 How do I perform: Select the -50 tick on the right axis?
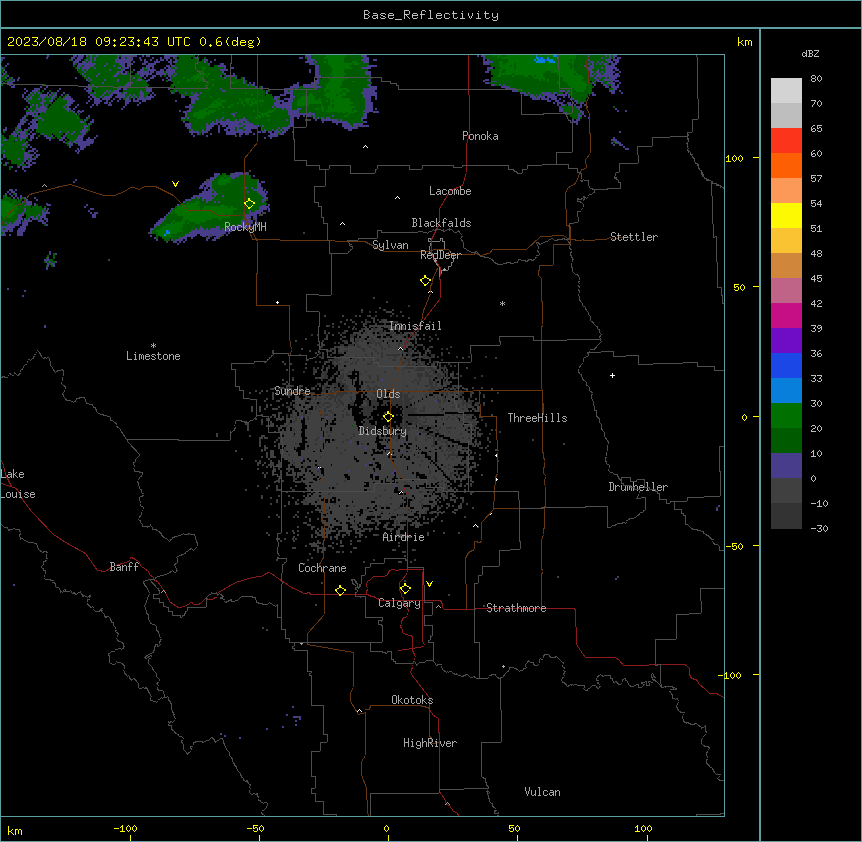(x=734, y=546)
